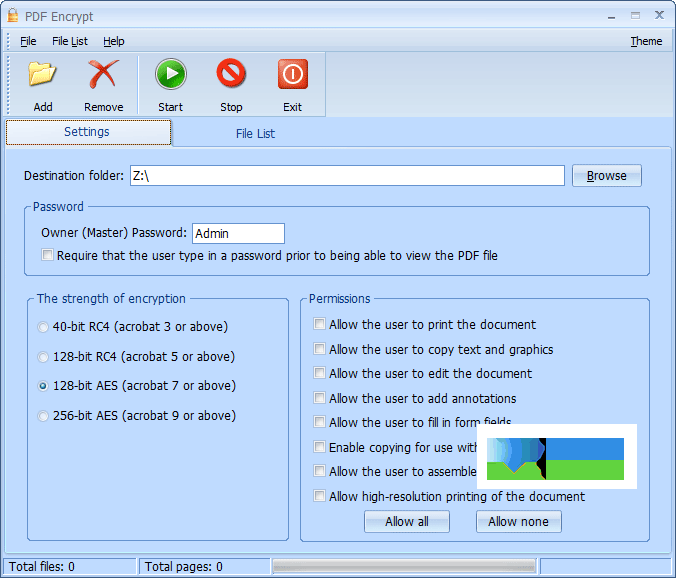The width and height of the screenshot is (676, 578).
Task: Check Allow the user to fill in form fields
Action: [319, 422]
